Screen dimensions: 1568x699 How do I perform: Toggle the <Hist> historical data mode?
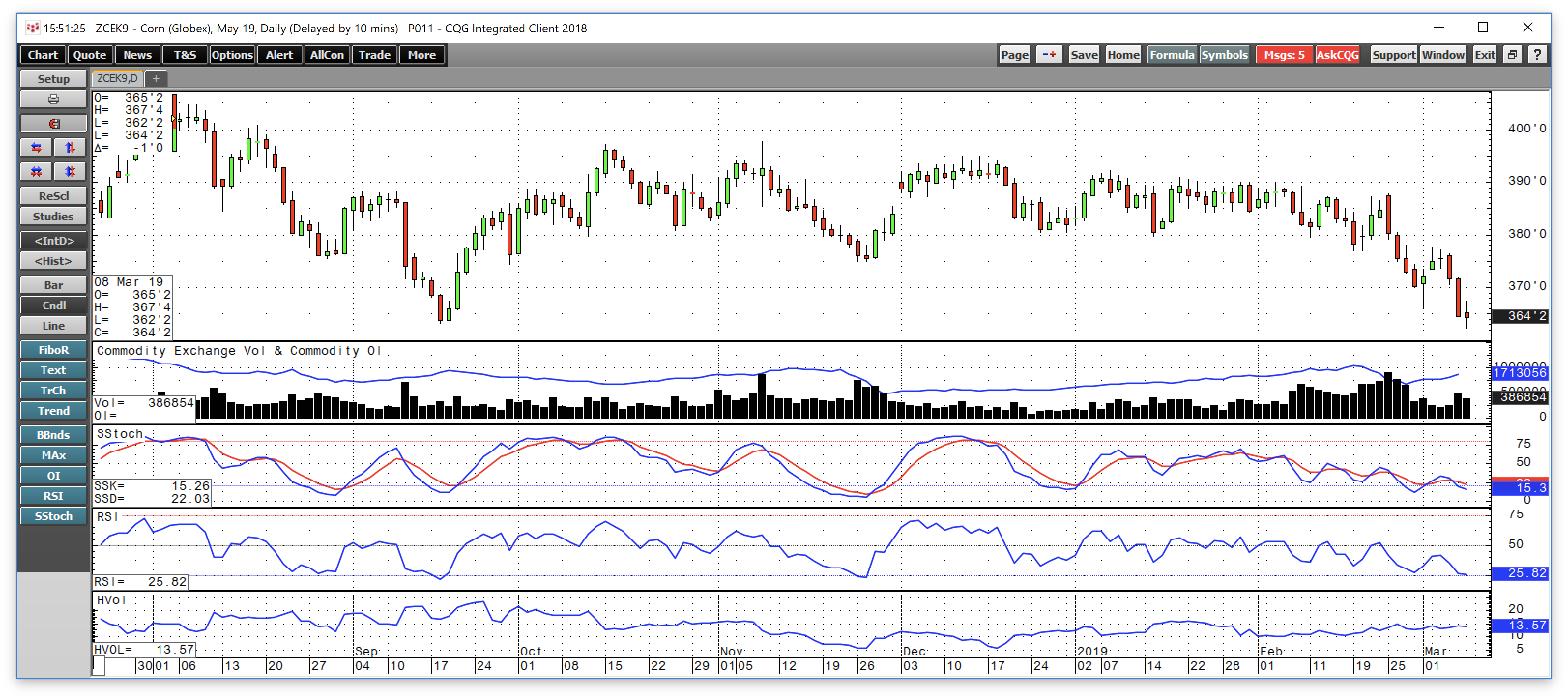[x=54, y=261]
